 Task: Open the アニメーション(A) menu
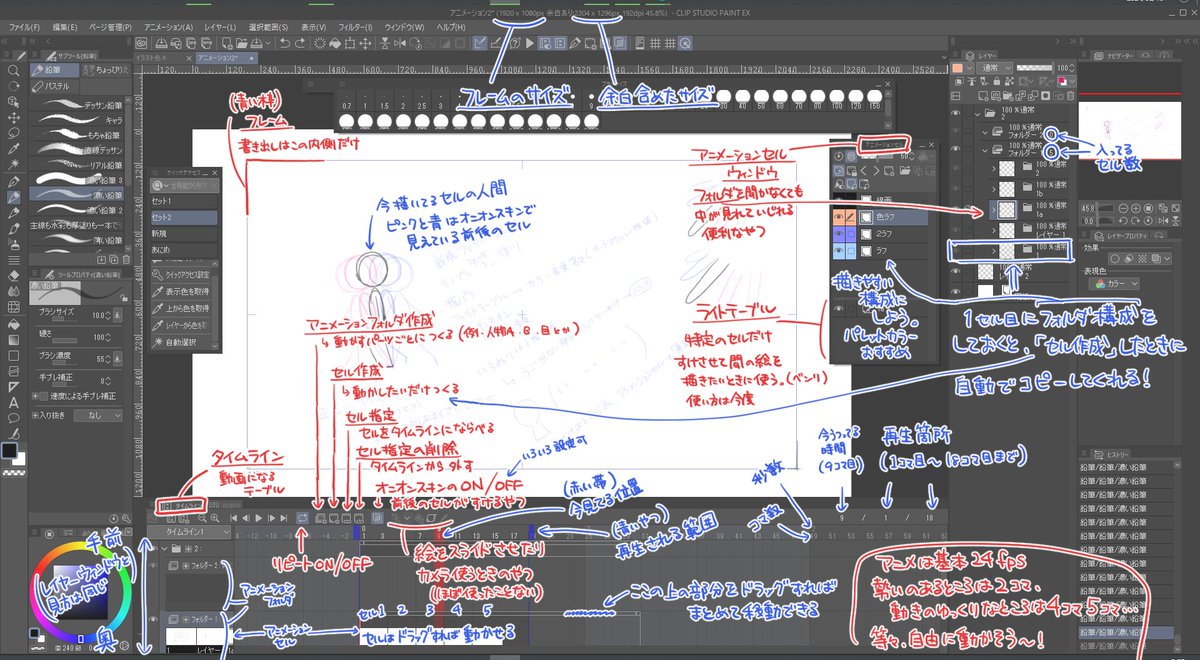pos(168,26)
